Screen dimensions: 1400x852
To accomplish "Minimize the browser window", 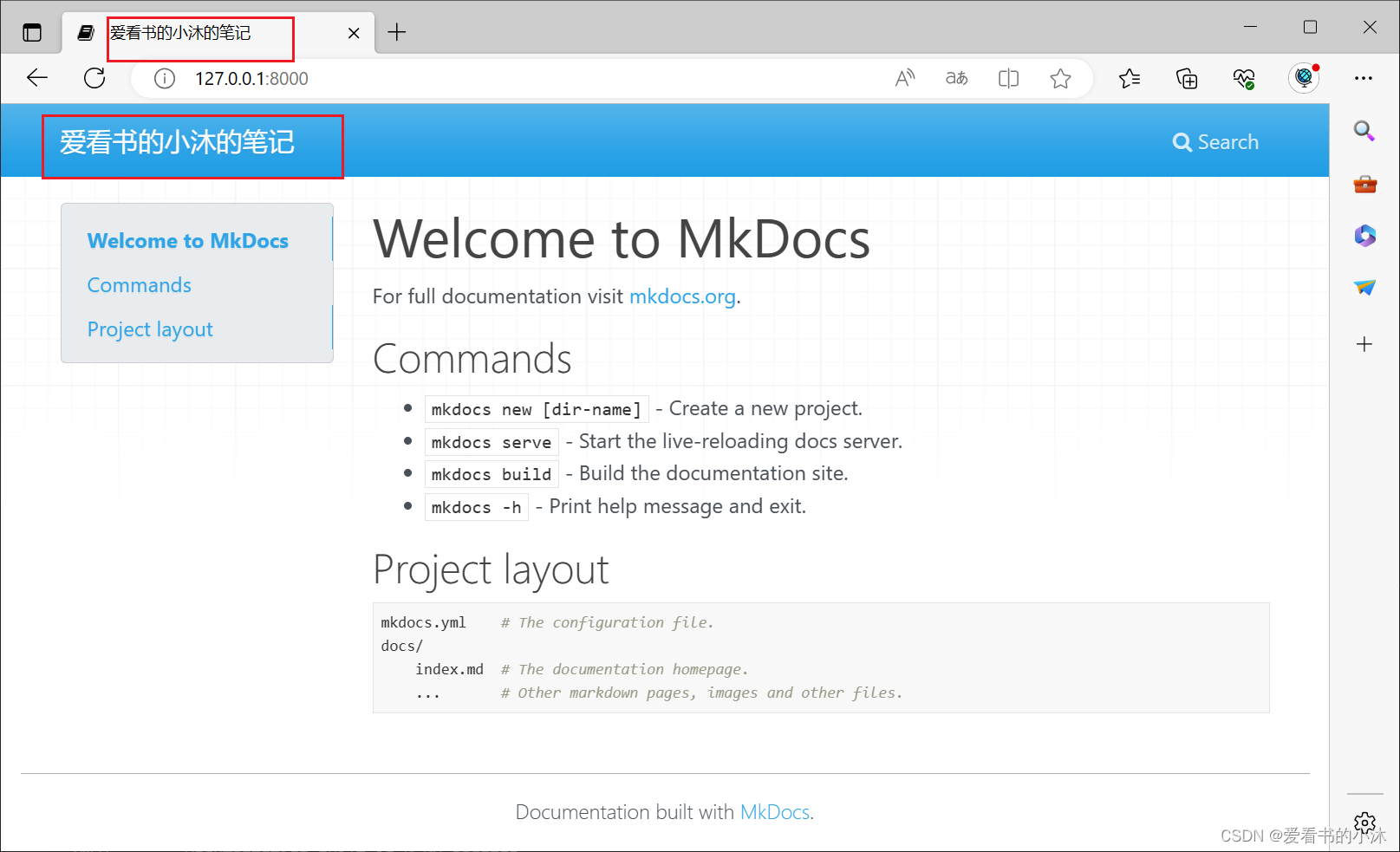I will tap(1250, 27).
